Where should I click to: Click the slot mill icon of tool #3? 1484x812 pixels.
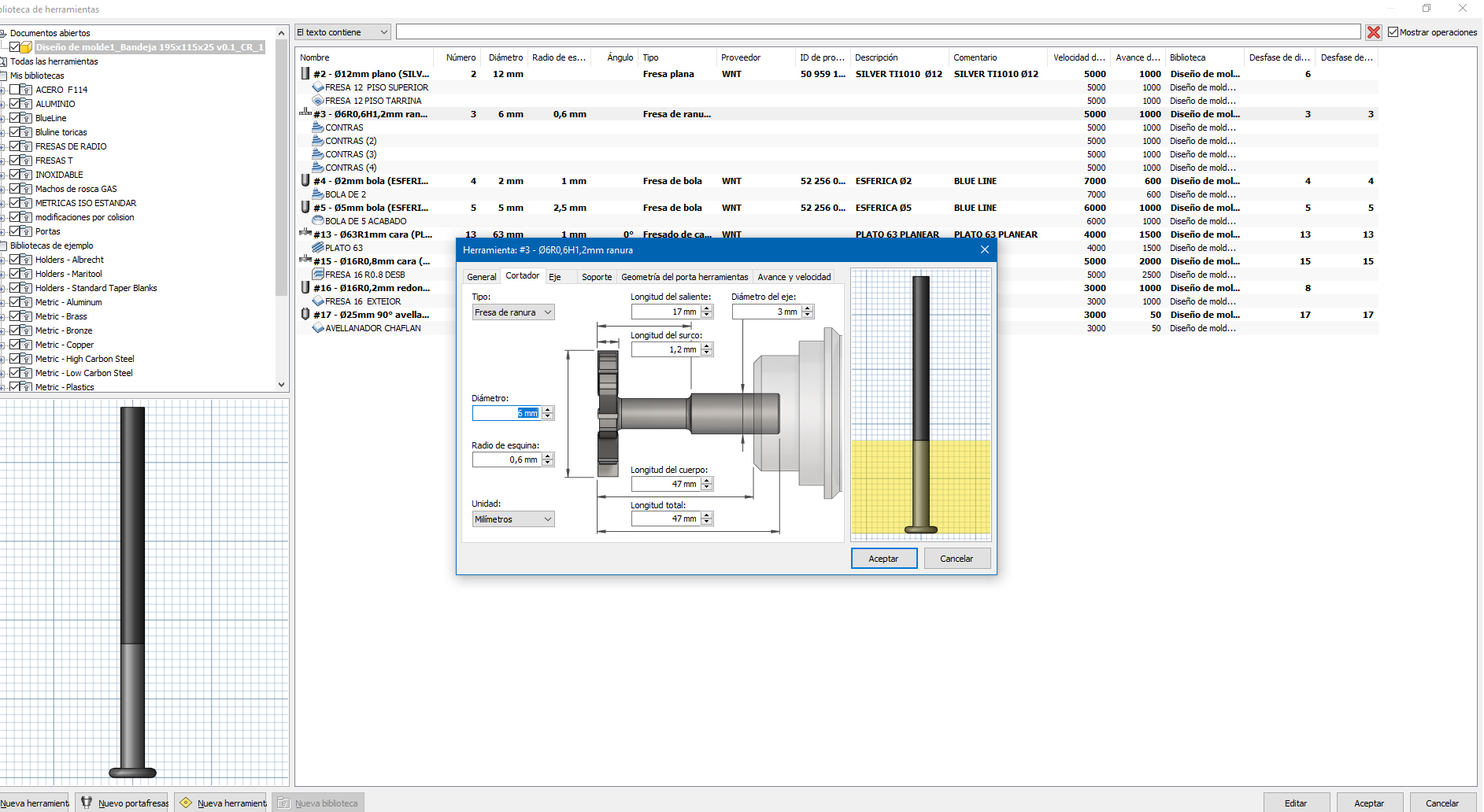305,113
